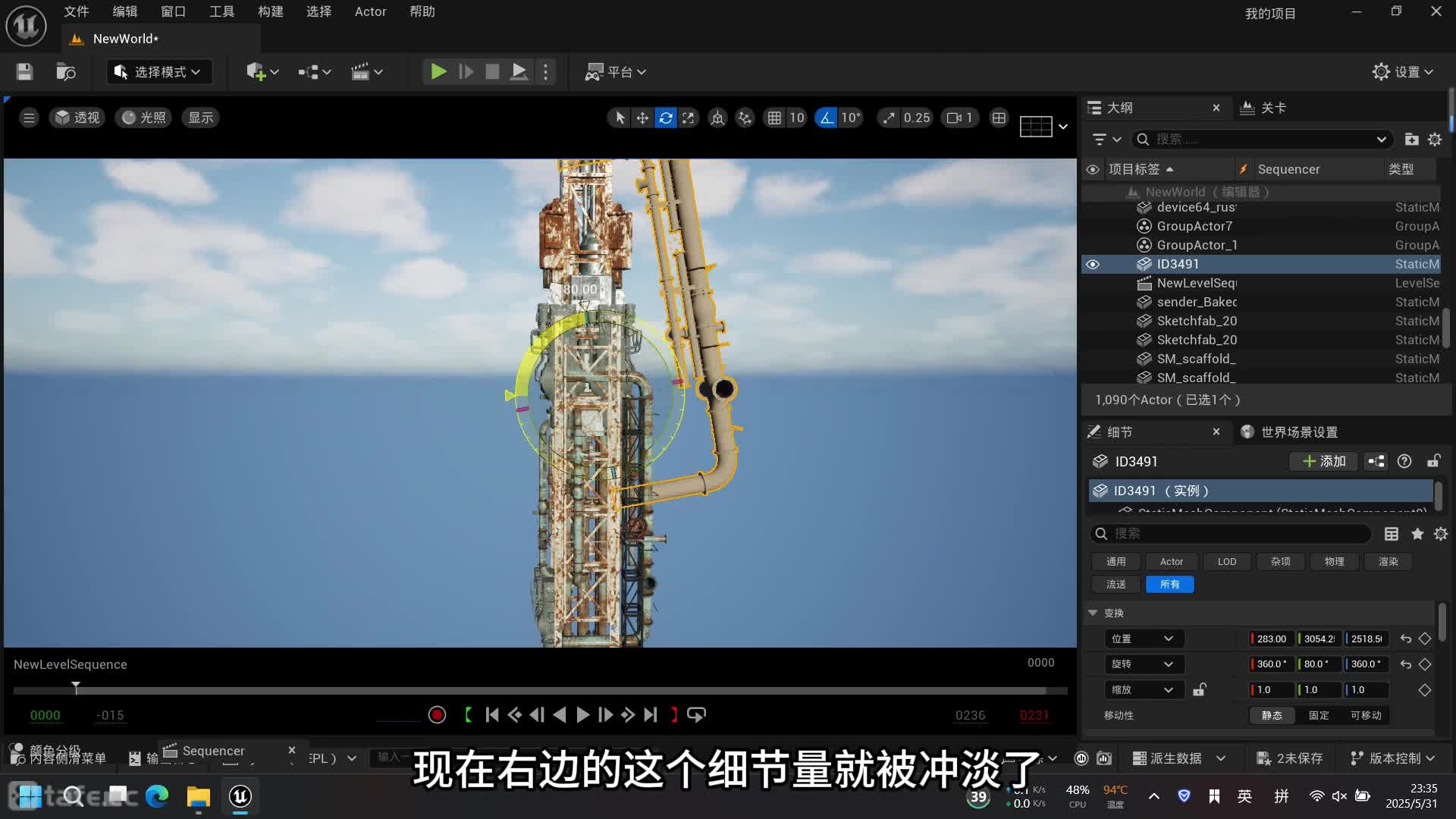1456x819 pixels.
Task: Click the Stop simulation button
Action: coord(492,72)
